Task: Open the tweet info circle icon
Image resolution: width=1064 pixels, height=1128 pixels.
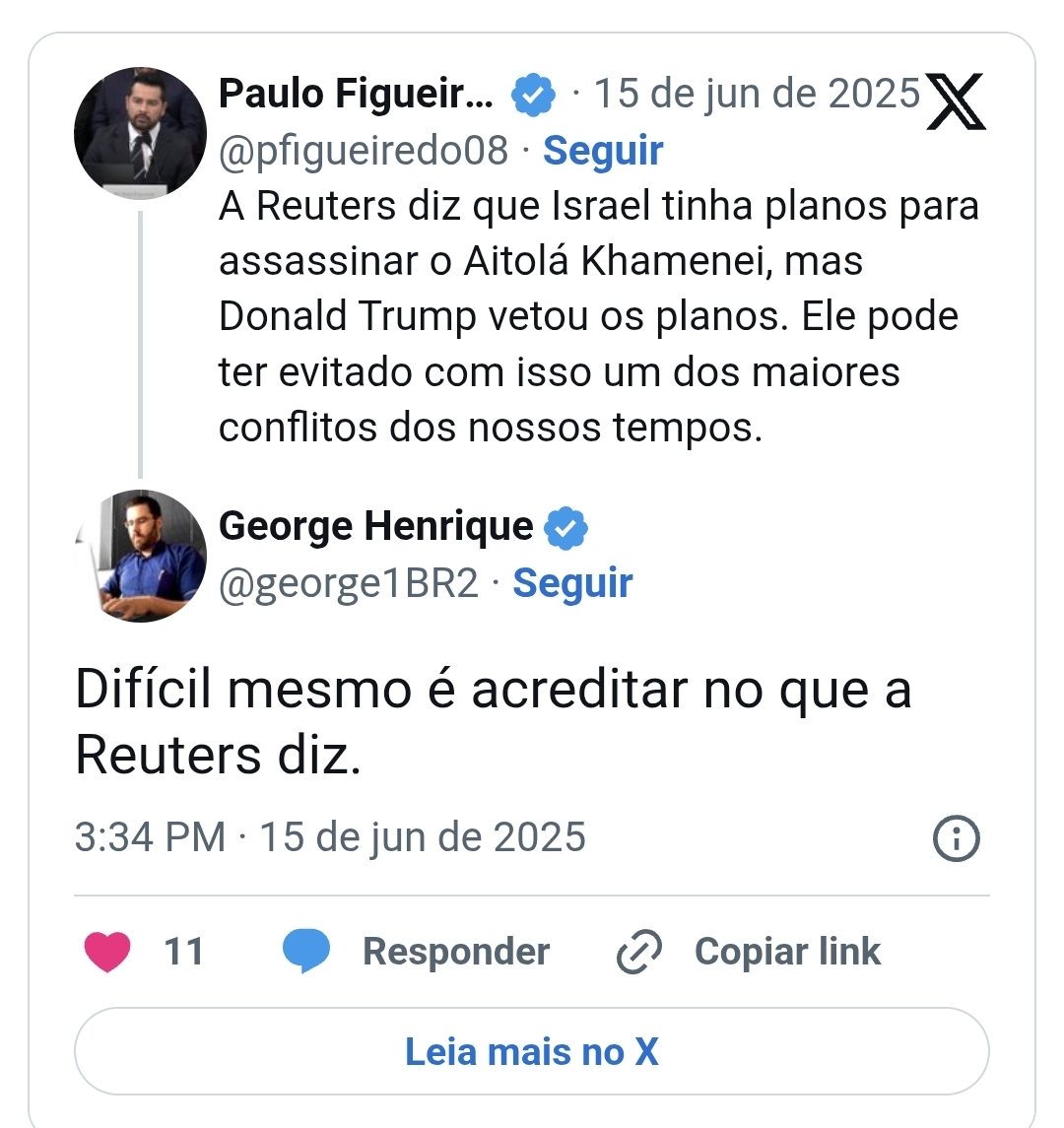Action: point(956,838)
